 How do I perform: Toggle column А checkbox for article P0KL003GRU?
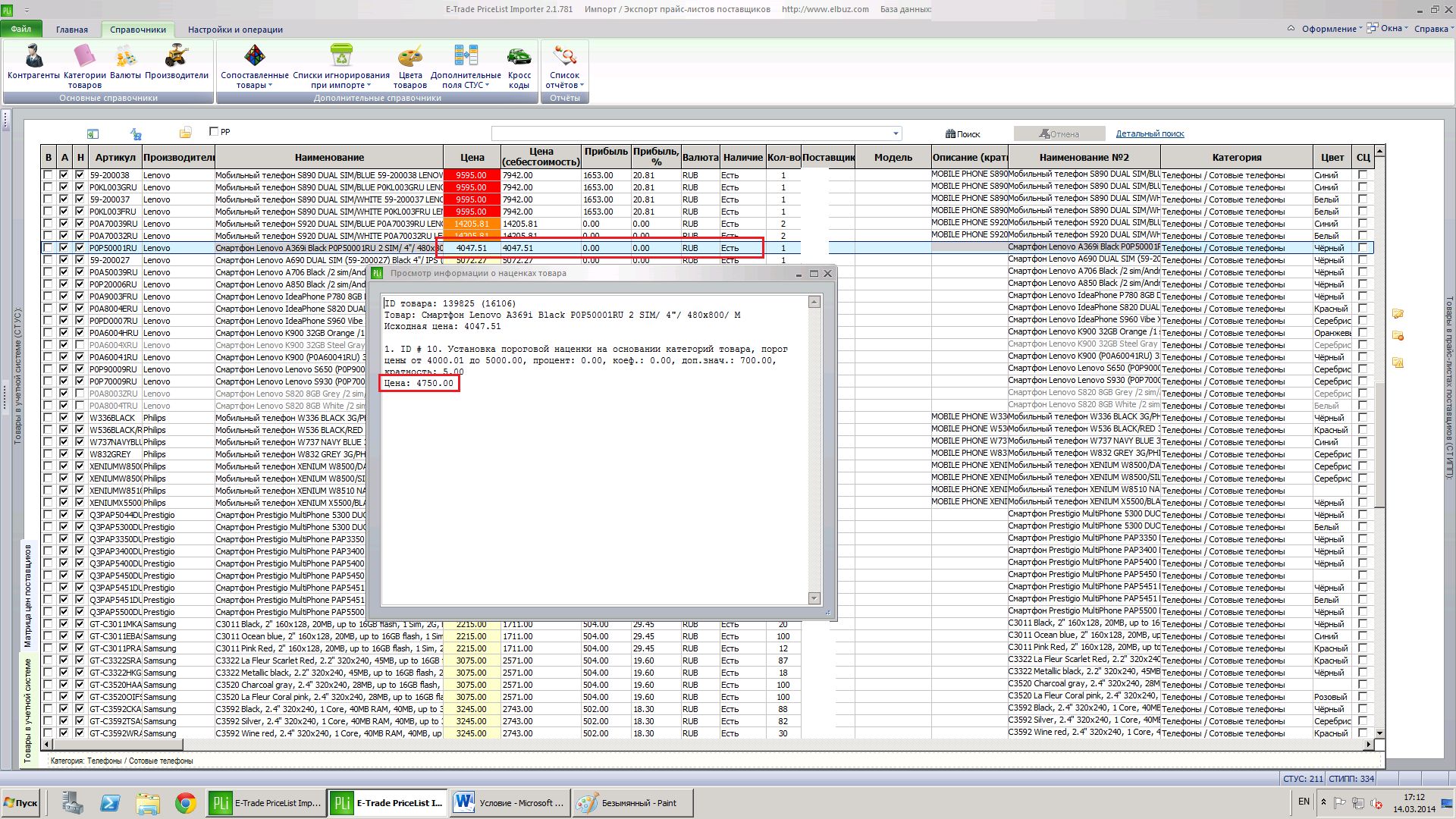(64, 187)
